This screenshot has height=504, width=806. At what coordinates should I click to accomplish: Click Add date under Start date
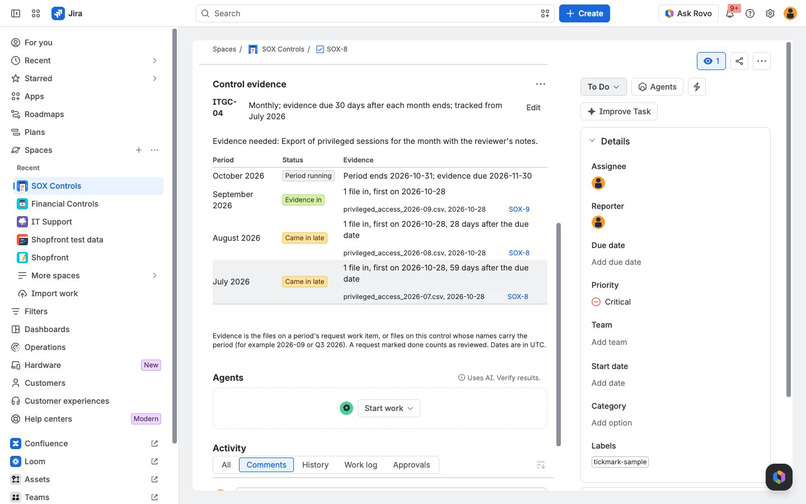pos(608,383)
